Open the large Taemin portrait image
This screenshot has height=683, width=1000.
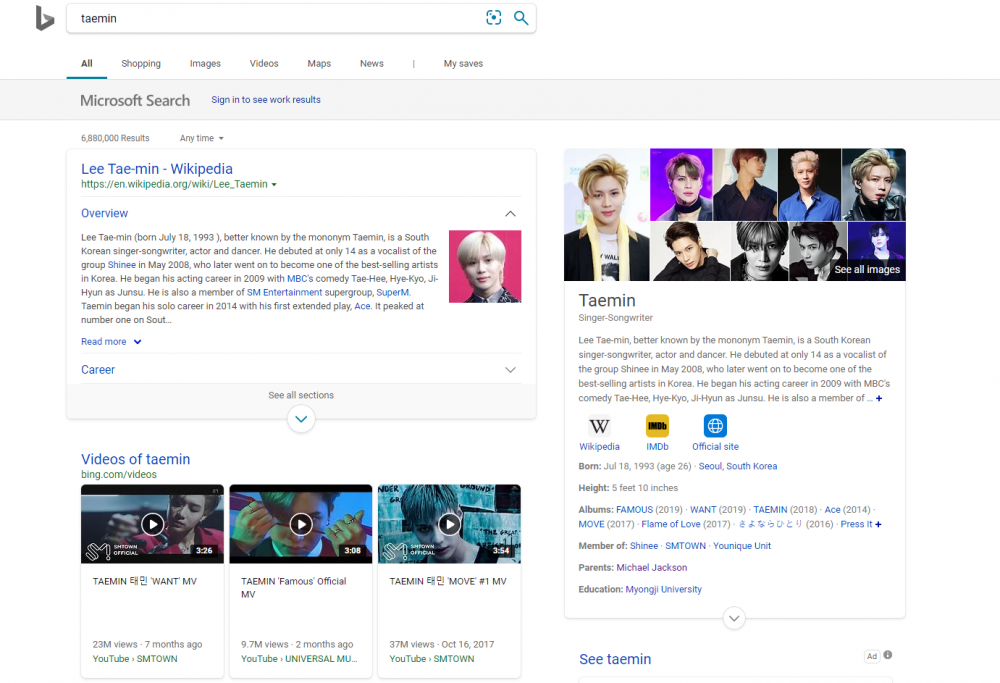tap(607, 215)
